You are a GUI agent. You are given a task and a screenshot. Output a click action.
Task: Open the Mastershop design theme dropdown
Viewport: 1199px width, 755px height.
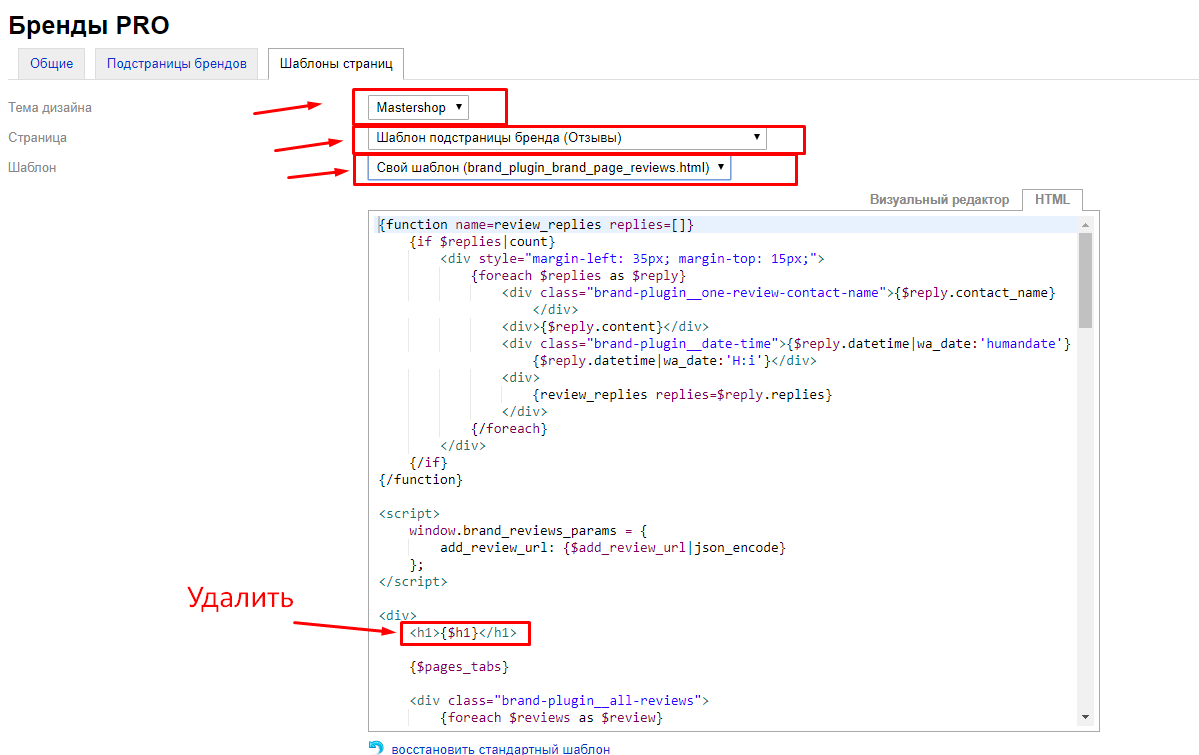point(418,107)
